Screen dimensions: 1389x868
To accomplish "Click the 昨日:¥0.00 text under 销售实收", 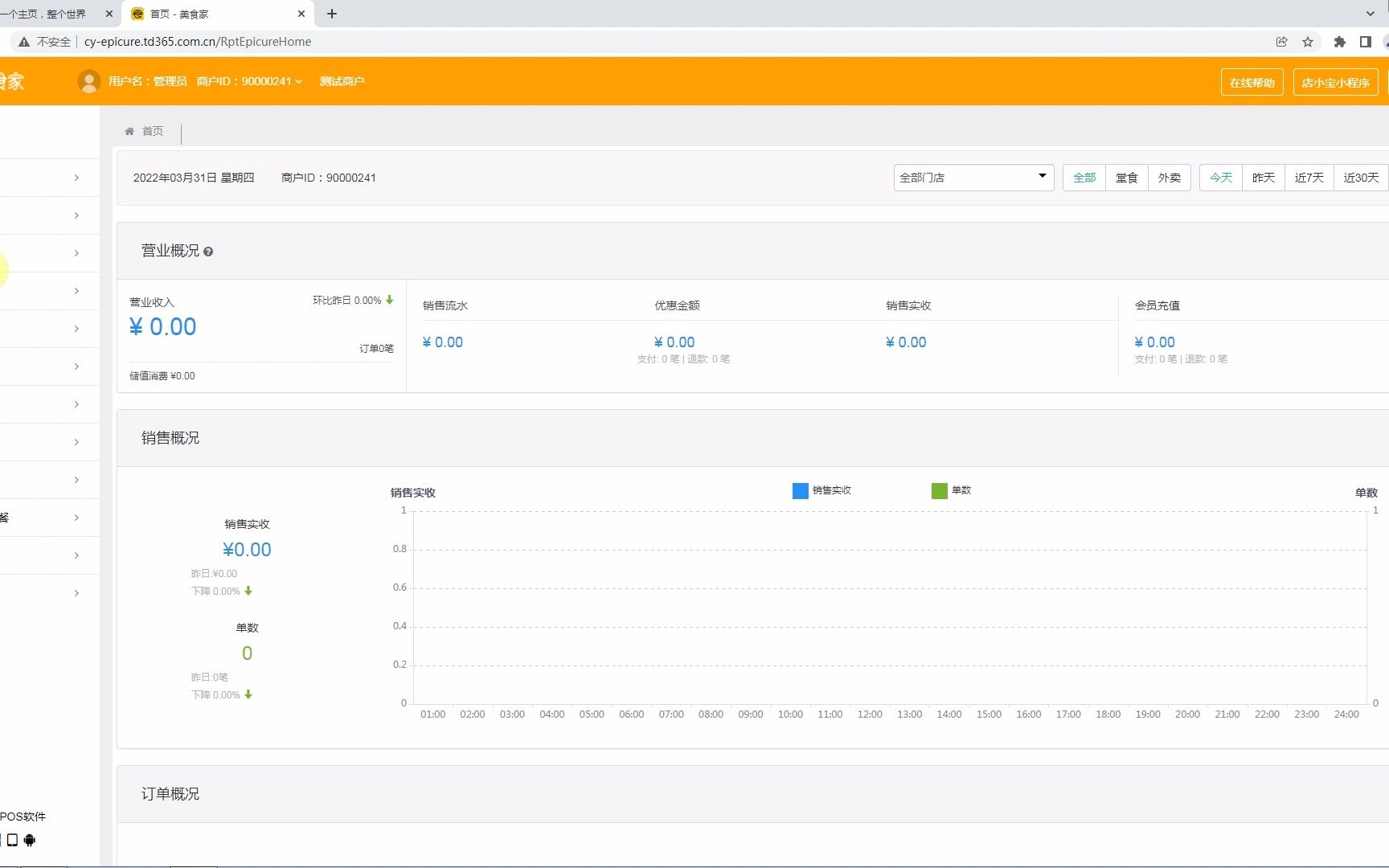I will click(x=214, y=574).
